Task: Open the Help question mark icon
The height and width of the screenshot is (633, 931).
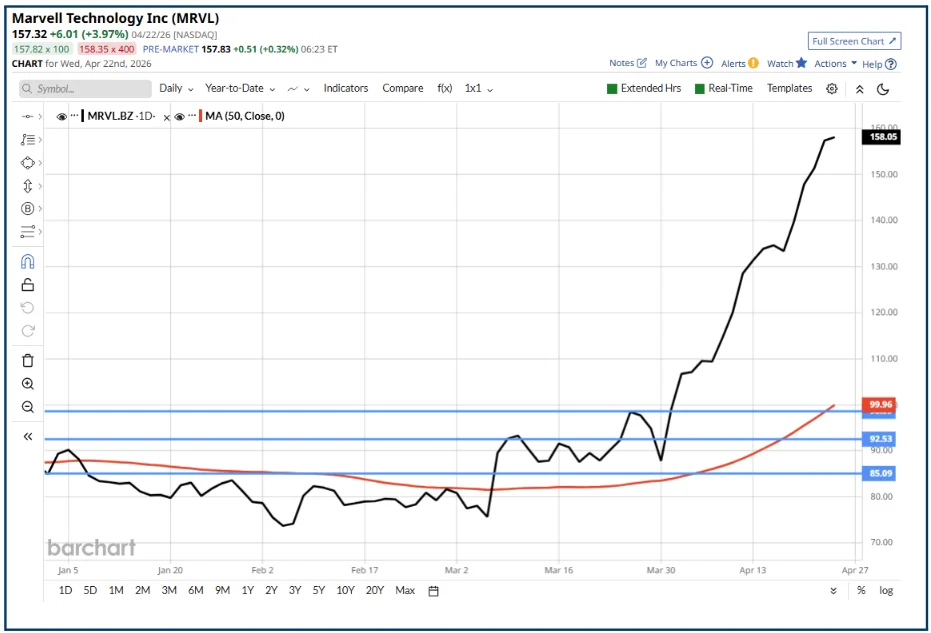Action: coord(890,64)
